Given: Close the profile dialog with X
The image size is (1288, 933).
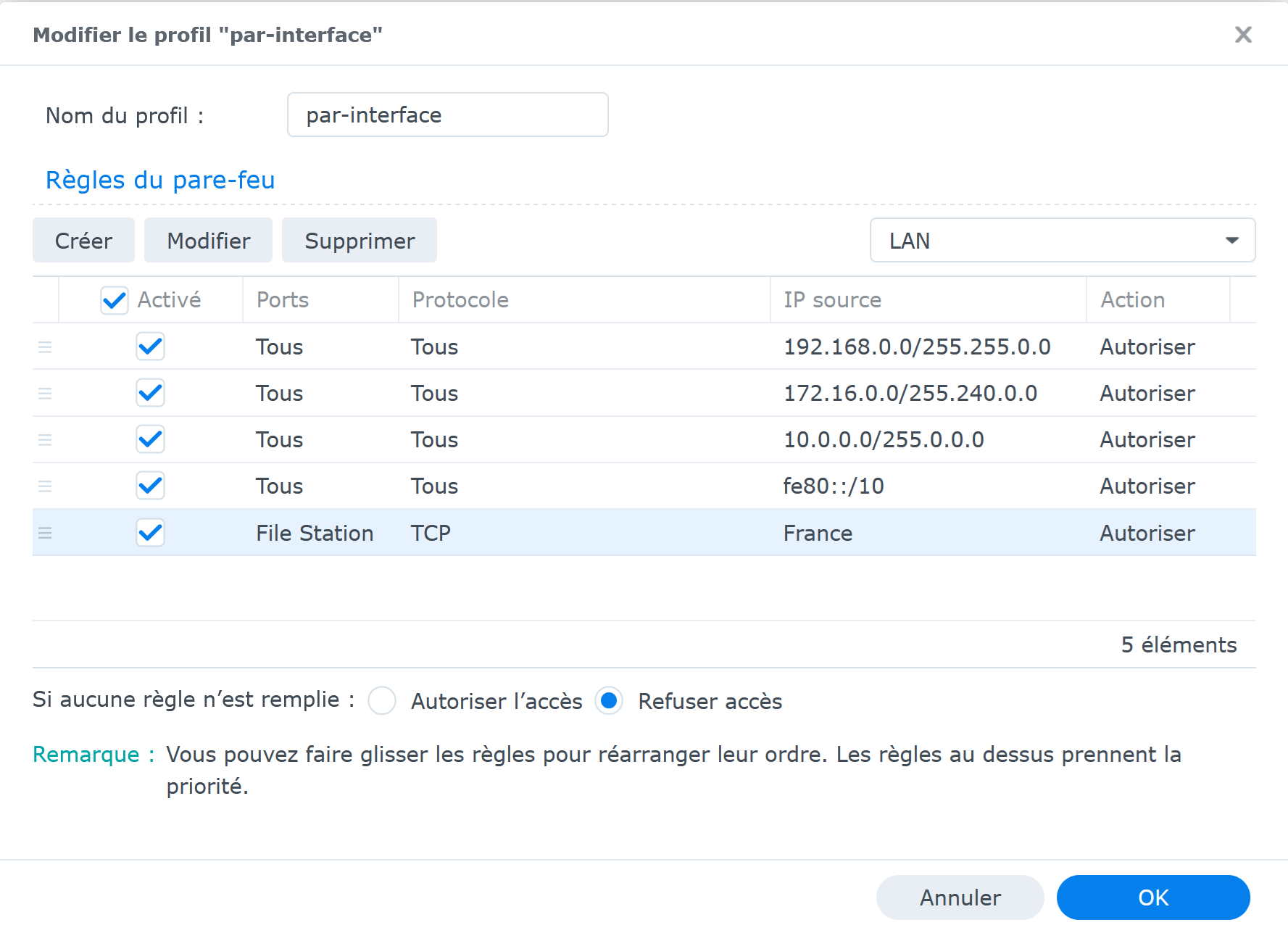Looking at the screenshot, I should click(x=1243, y=35).
